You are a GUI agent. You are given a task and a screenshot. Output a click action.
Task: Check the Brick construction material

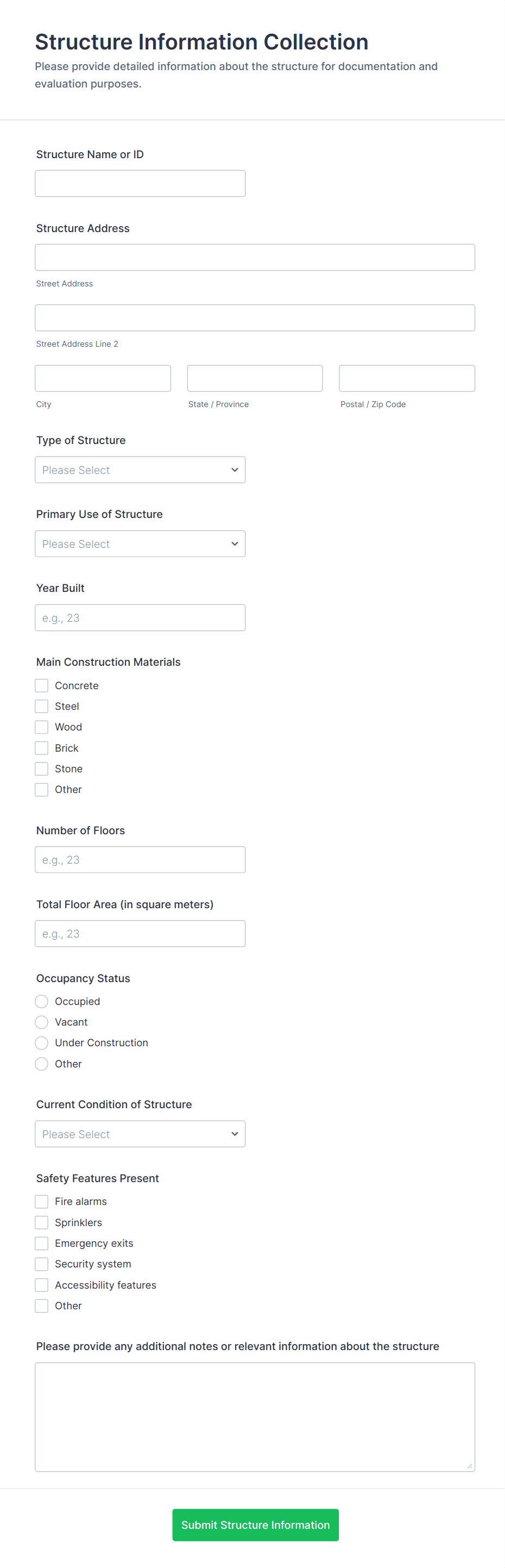(x=41, y=747)
